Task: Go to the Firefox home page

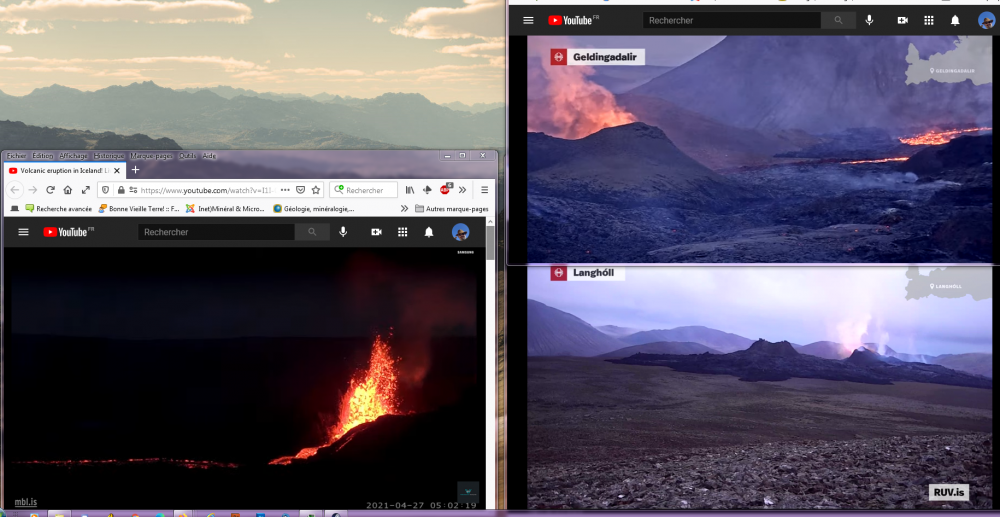Action: point(67,190)
